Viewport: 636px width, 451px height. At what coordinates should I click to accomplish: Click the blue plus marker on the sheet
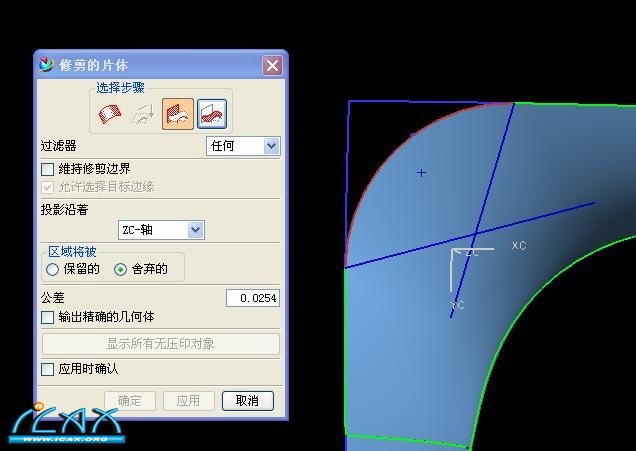[x=421, y=173]
